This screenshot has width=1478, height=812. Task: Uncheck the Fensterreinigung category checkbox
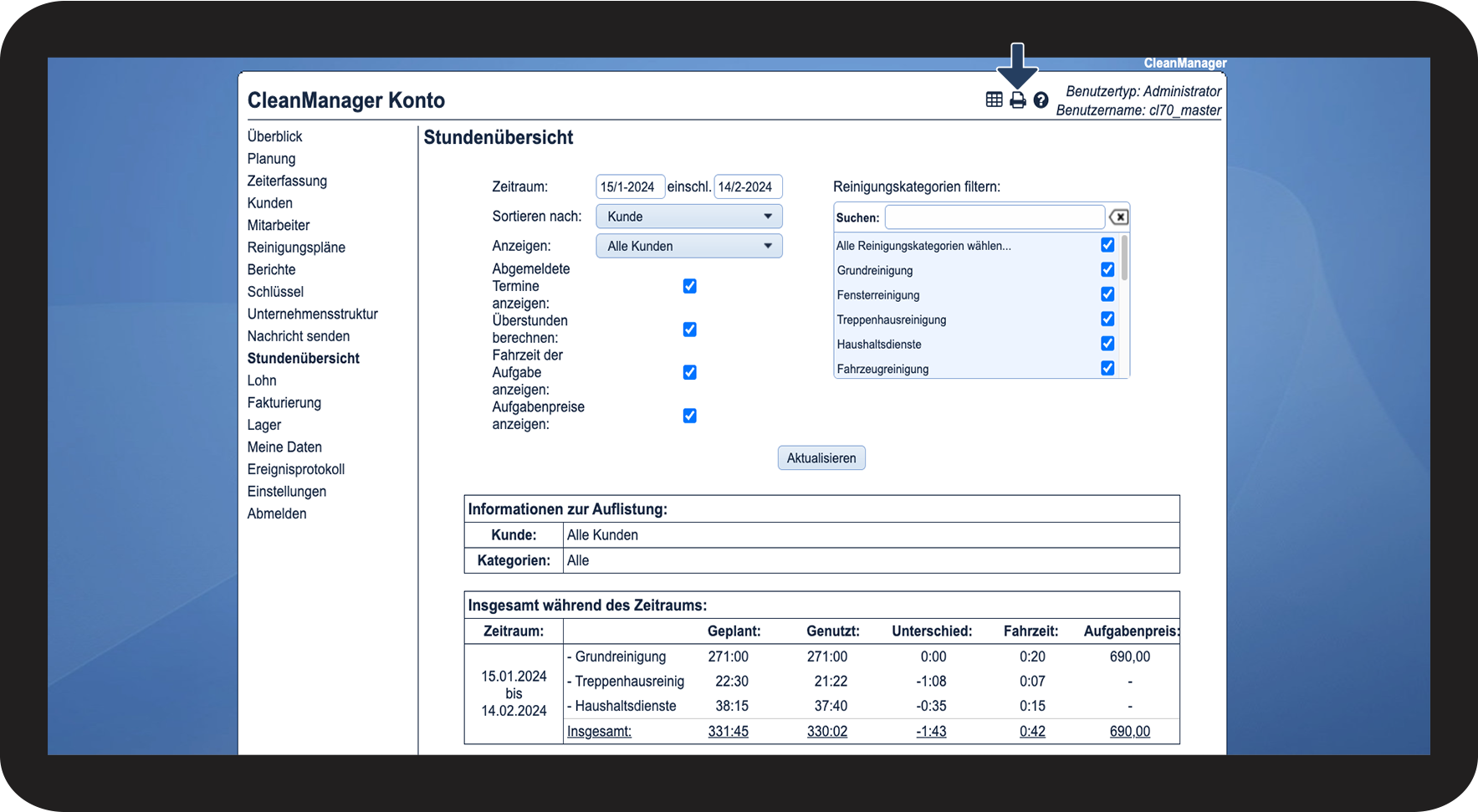click(x=1107, y=294)
